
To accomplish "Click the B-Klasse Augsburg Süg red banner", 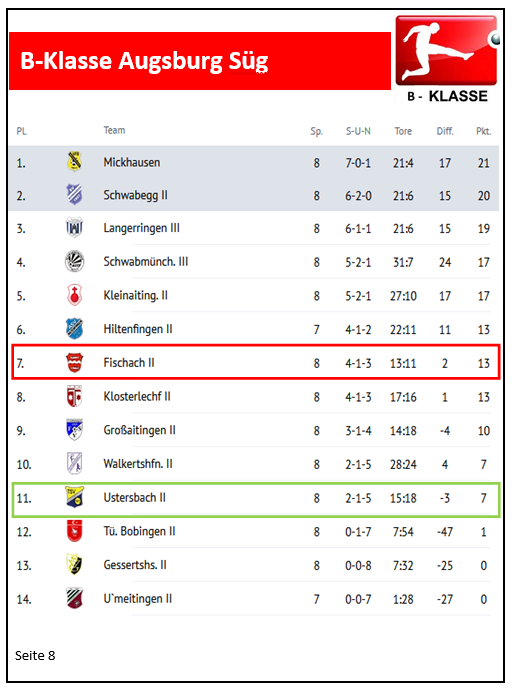I will tap(200, 61).
